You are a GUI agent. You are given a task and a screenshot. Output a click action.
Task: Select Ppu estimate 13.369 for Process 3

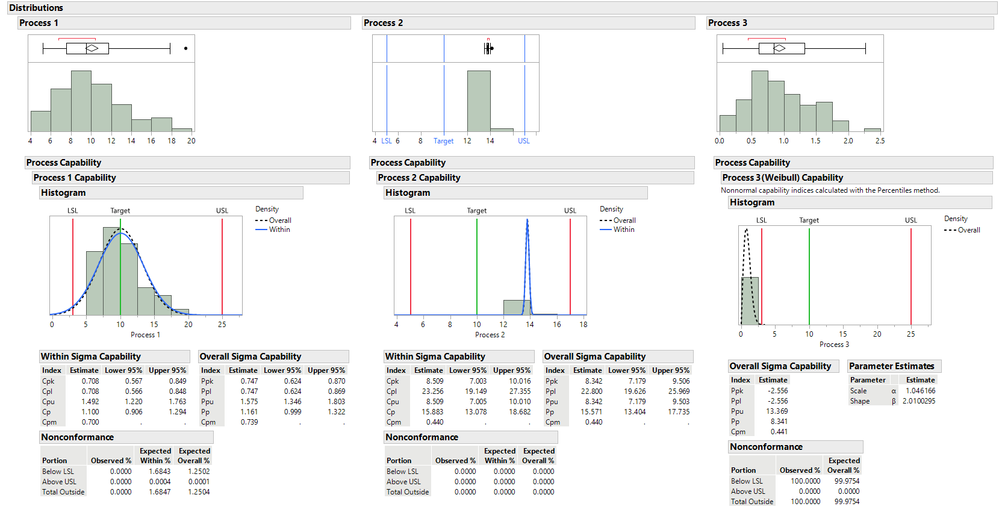pos(777,411)
